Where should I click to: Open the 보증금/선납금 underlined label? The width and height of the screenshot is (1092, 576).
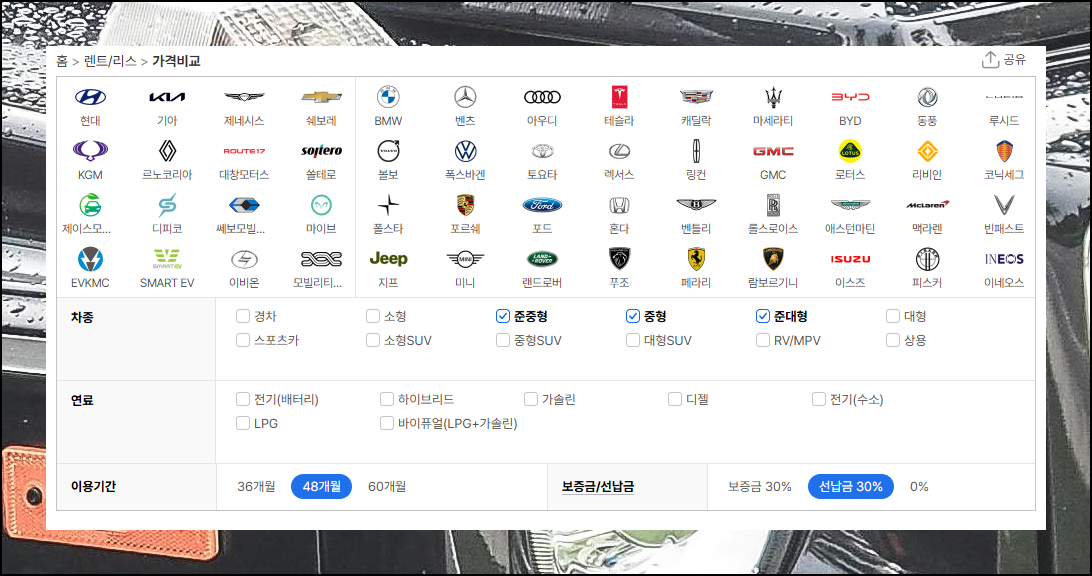tap(598, 486)
